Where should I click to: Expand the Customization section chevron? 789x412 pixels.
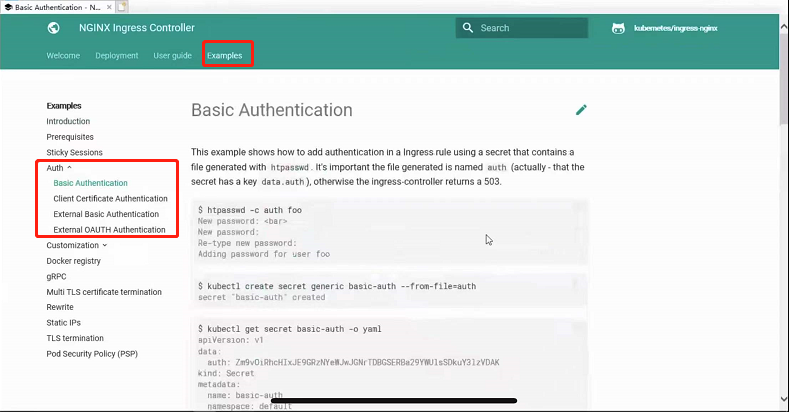[x=105, y=245]
